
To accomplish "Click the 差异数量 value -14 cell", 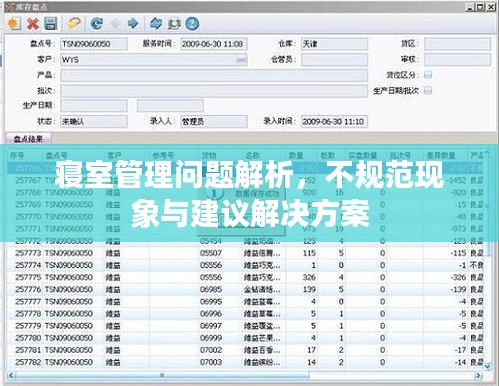I will click(x=445, y=362).
